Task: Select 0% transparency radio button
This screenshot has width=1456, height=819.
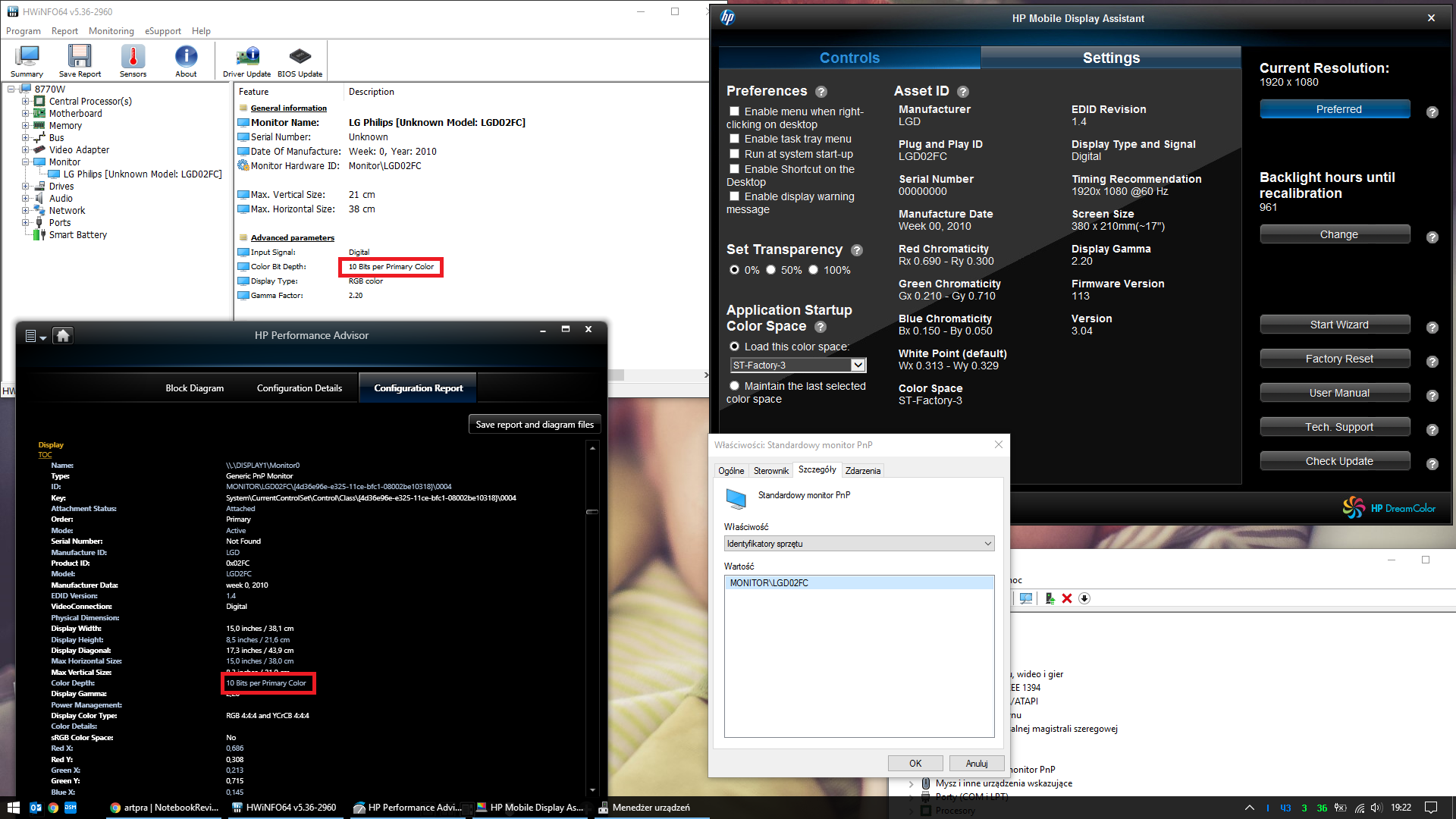Action: coord(734,270)
